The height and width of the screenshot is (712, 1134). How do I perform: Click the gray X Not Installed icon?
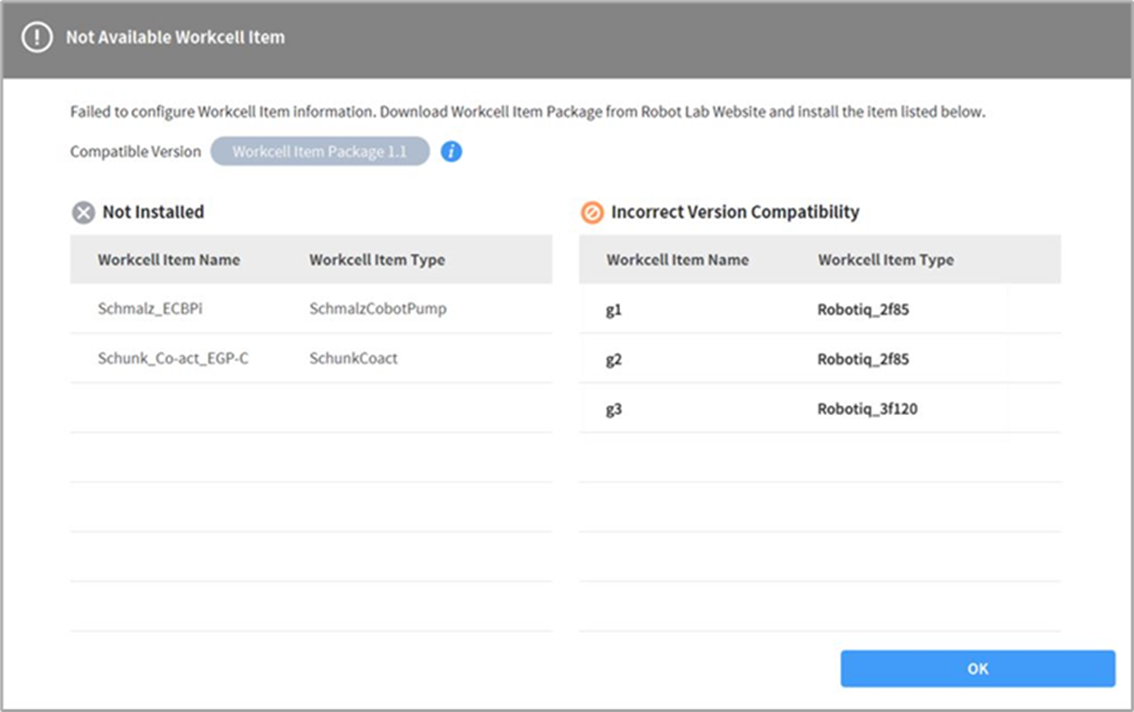[x=83, y=212]
